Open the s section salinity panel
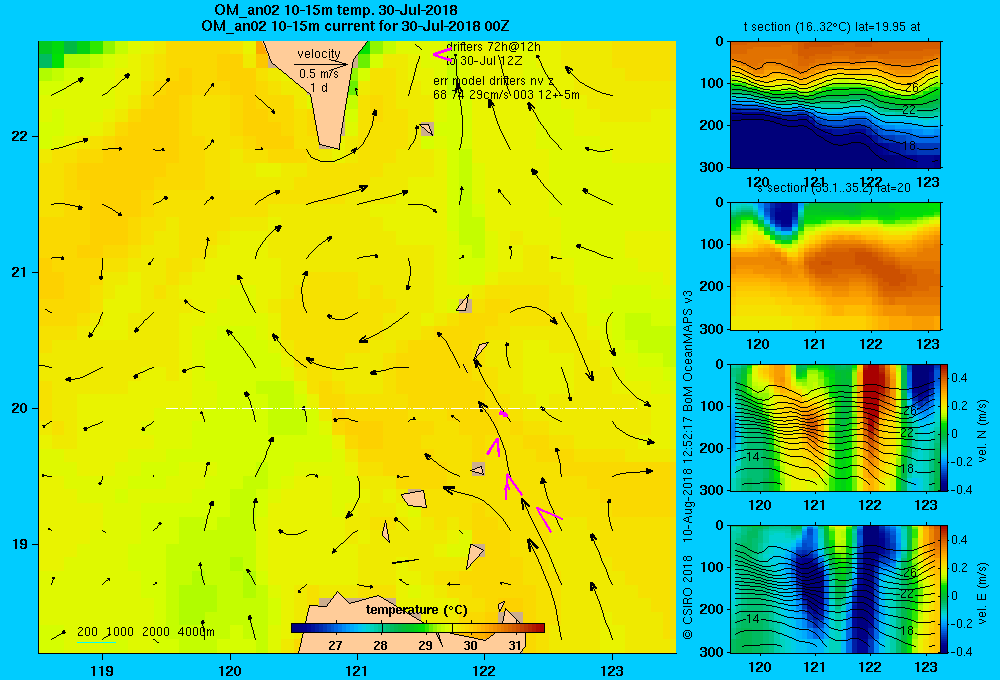 click(835, 265)
